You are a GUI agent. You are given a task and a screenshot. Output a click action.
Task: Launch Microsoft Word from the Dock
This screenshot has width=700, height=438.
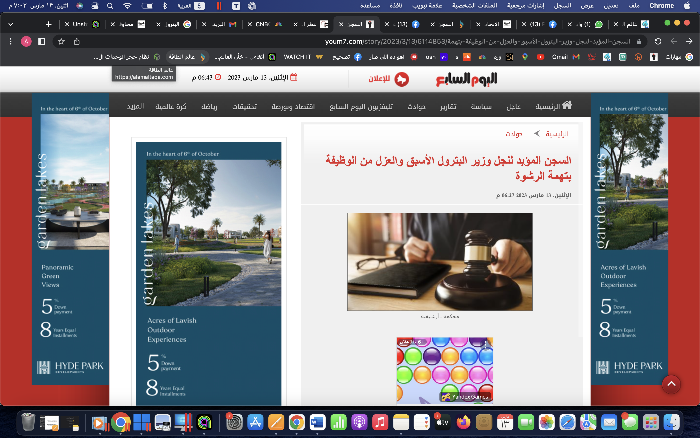coord(317,422)
